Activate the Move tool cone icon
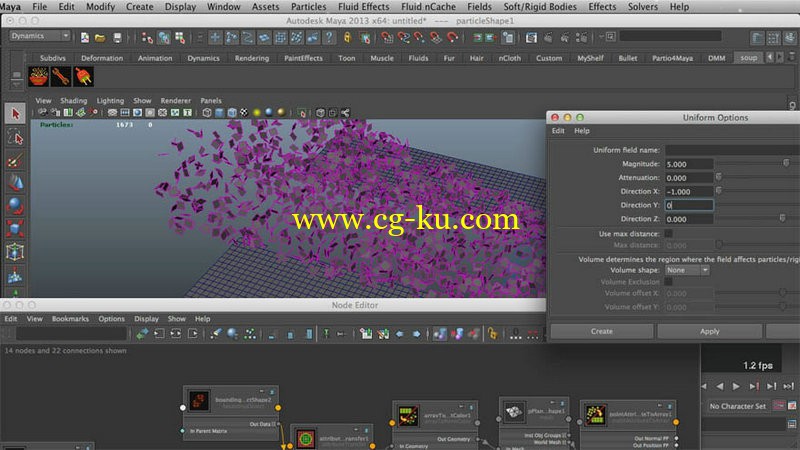The height and width of the screenshot is (450, 800). pos(15,183)
